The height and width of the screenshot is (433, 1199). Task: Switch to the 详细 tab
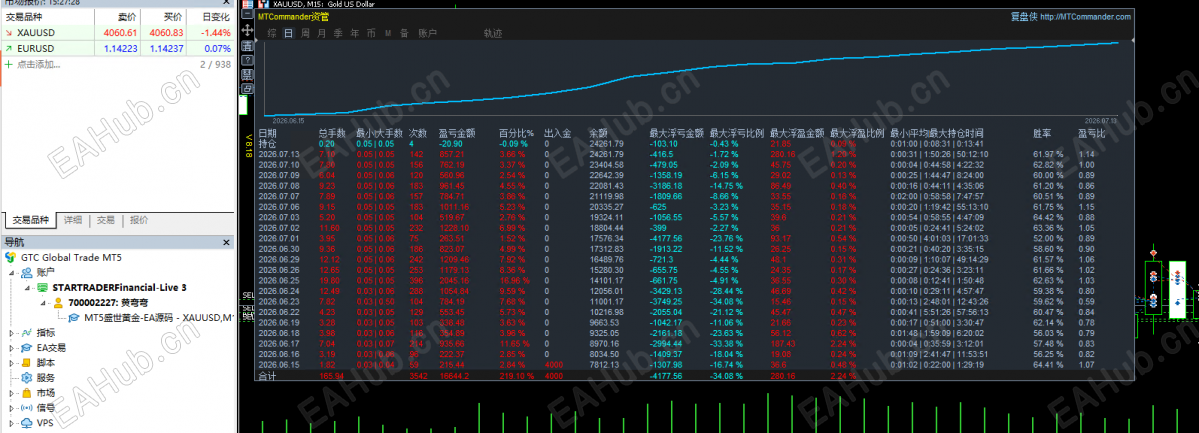click(74, 220)
